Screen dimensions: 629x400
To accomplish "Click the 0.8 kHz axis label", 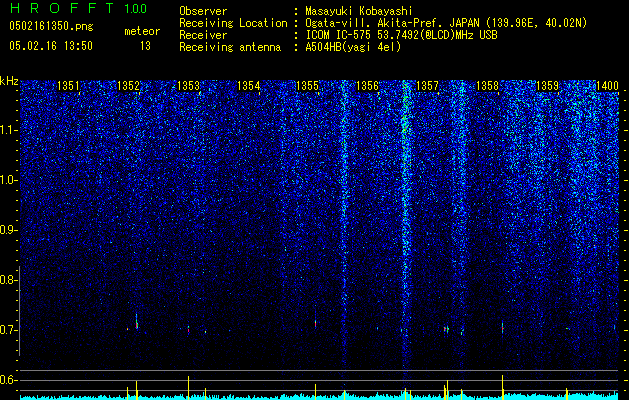I will coord(8,280).
